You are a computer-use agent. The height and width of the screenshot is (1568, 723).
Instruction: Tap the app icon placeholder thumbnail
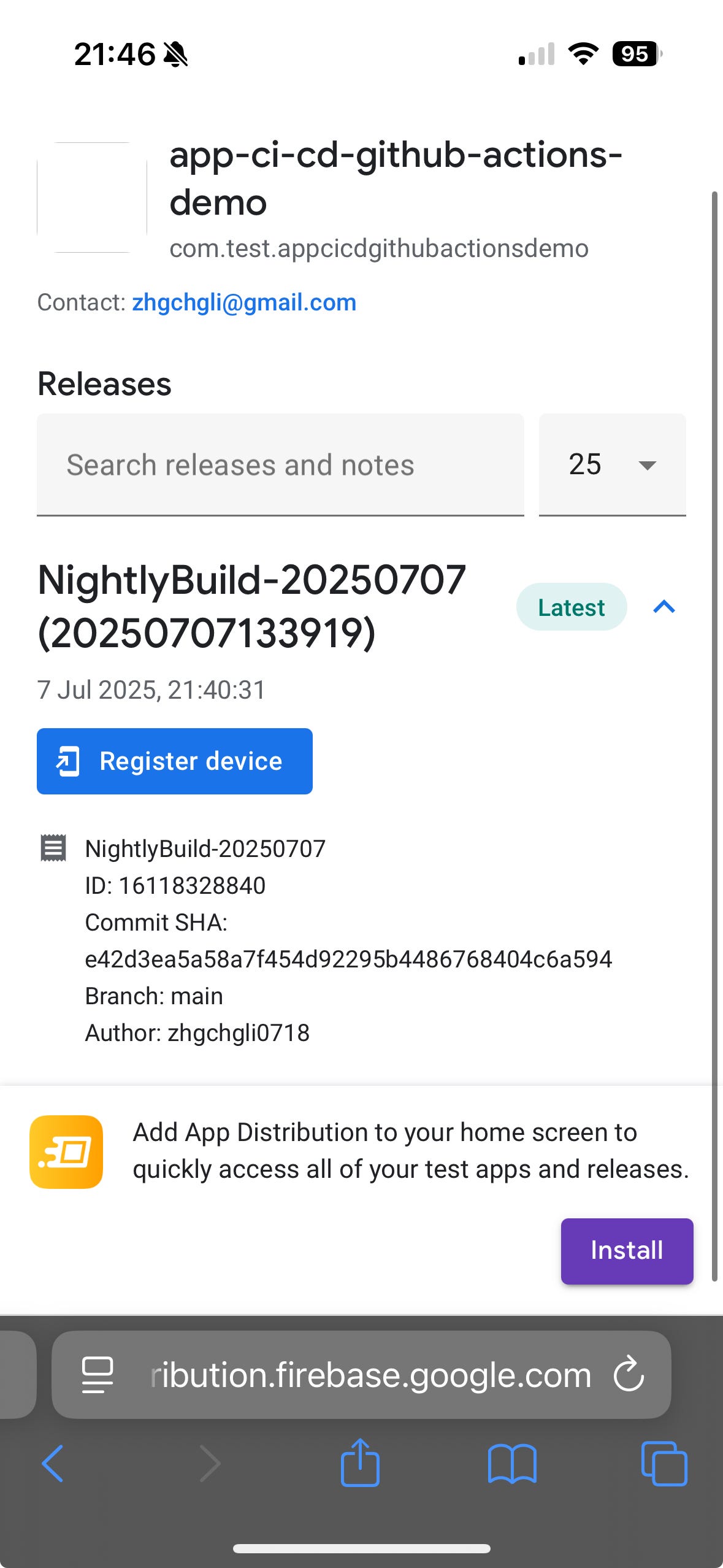(92, 198)
